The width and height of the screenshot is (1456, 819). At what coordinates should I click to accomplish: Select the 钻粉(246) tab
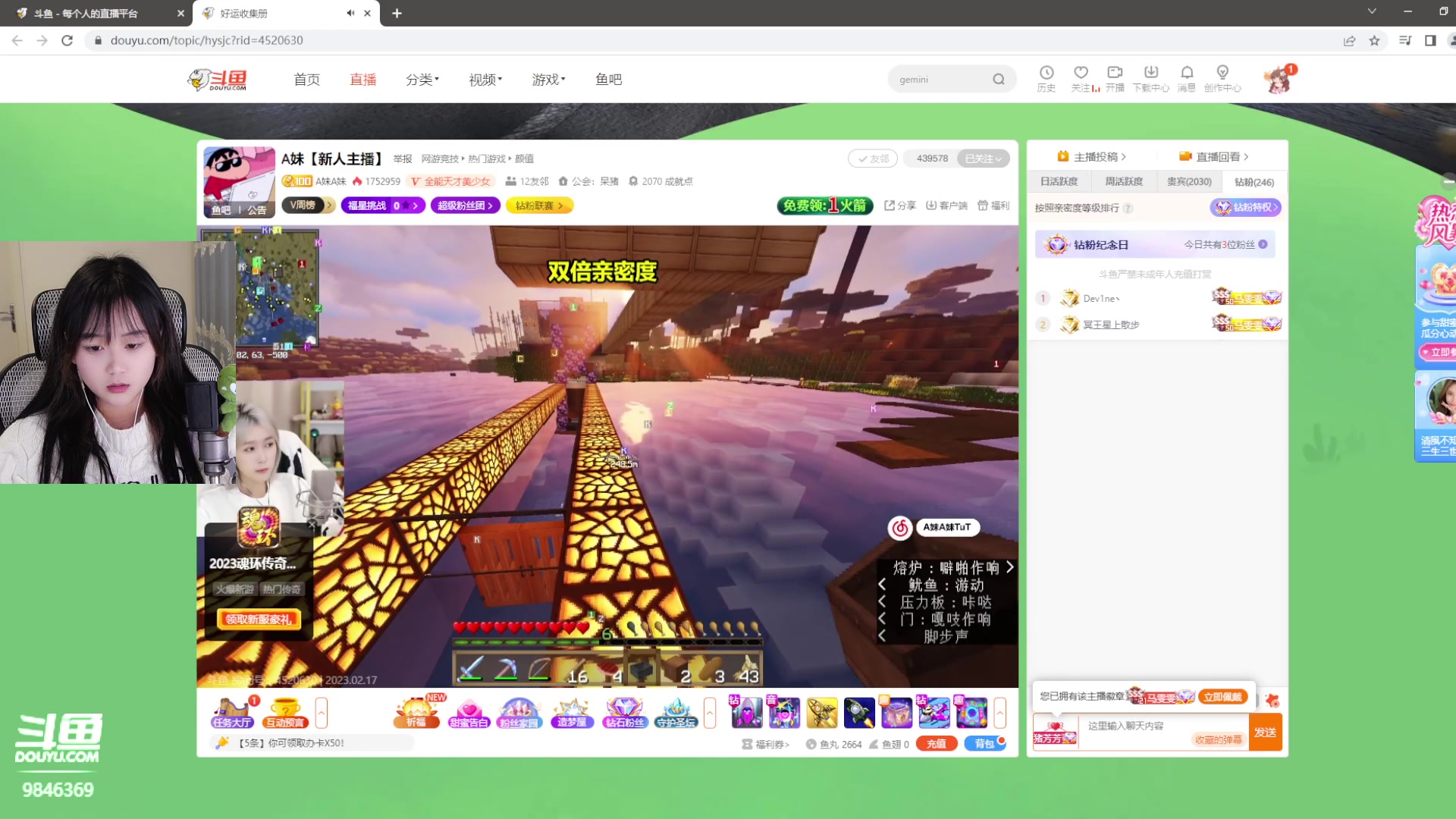pos(1254,181)
